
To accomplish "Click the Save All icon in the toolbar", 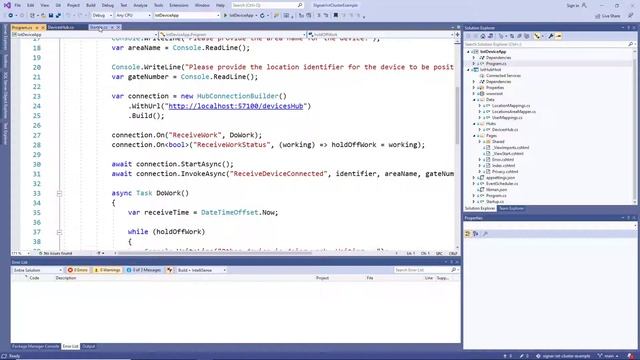I will point(58,16).
